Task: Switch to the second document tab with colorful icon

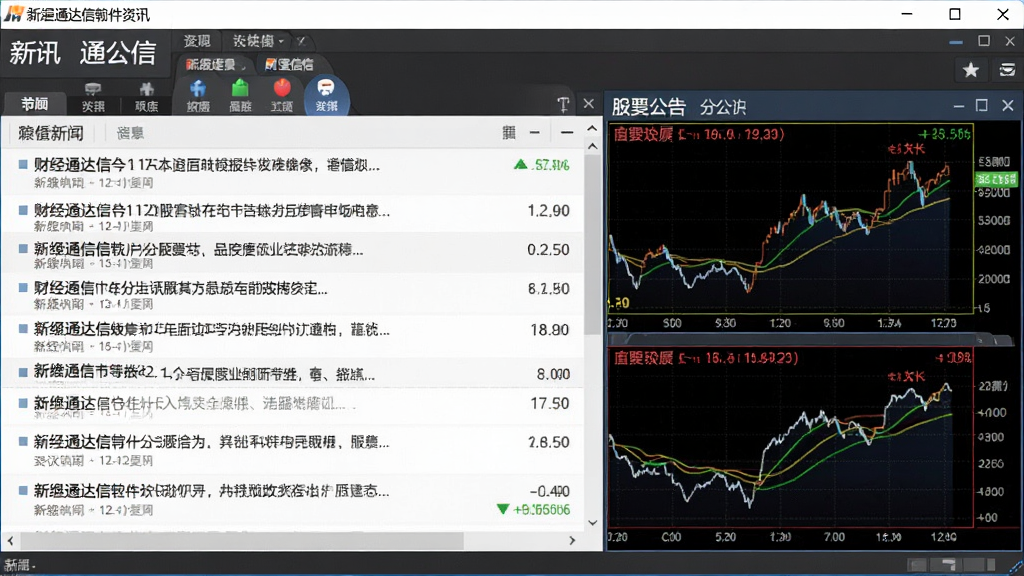Action: click(x=289, y=65)
